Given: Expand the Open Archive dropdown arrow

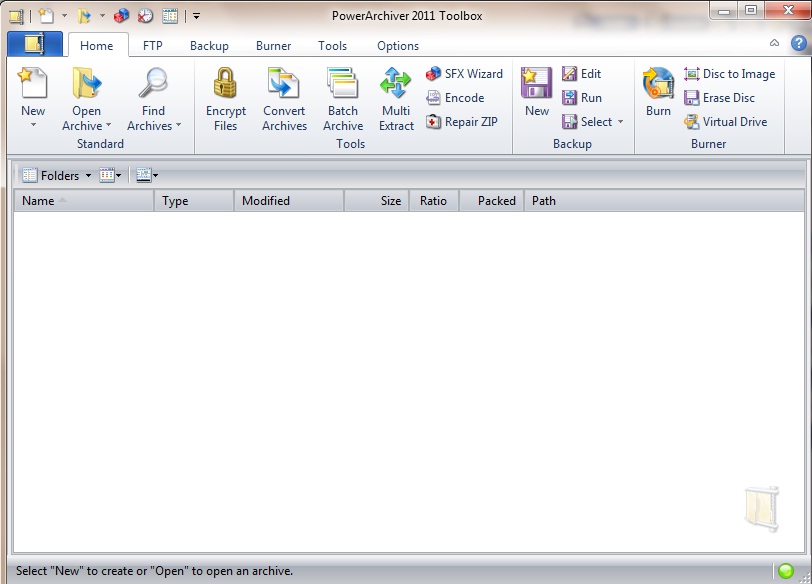Looking at the screenshot, I should (x=108, y=125).
